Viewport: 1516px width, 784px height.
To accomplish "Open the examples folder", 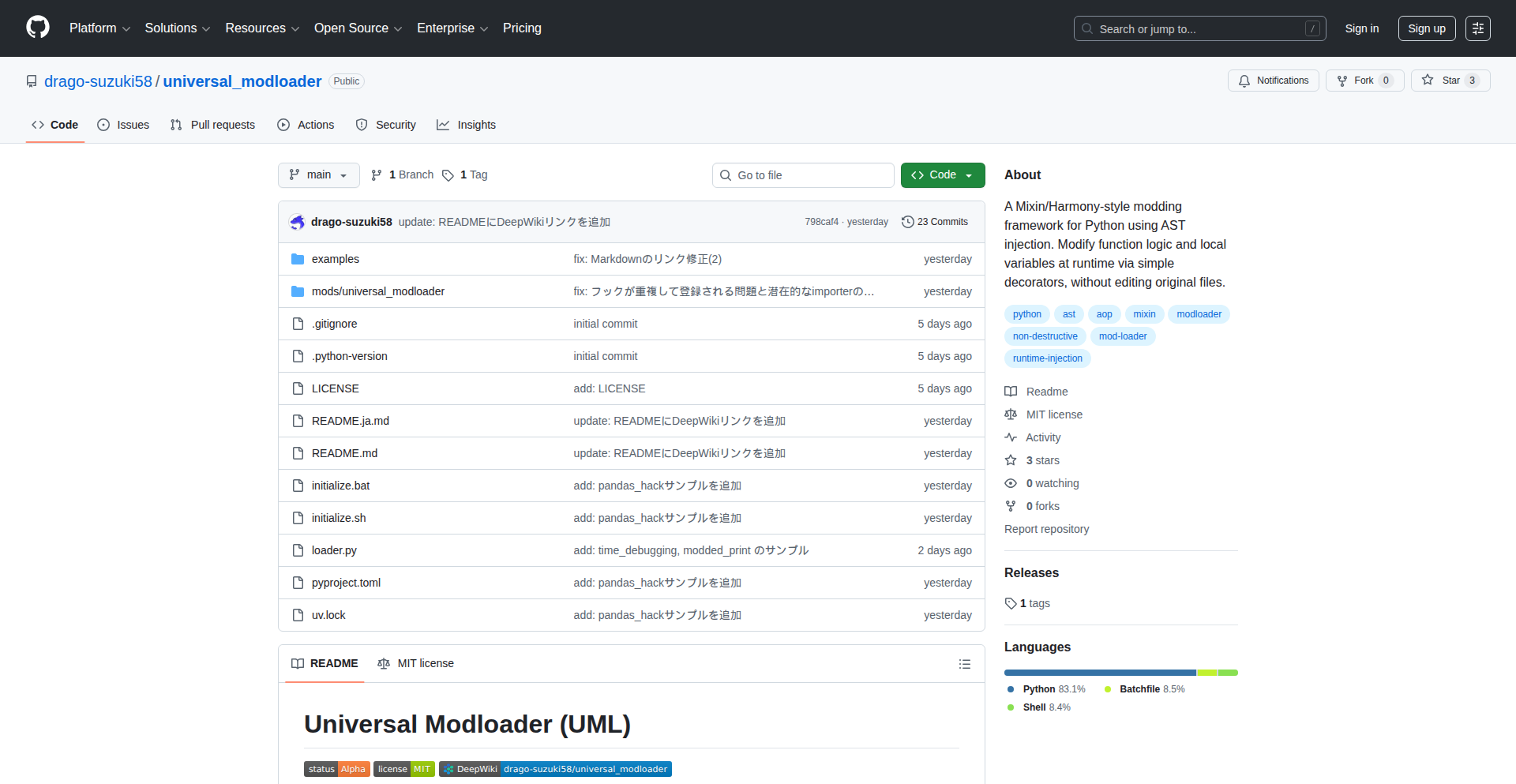I will tap(335, 259).
